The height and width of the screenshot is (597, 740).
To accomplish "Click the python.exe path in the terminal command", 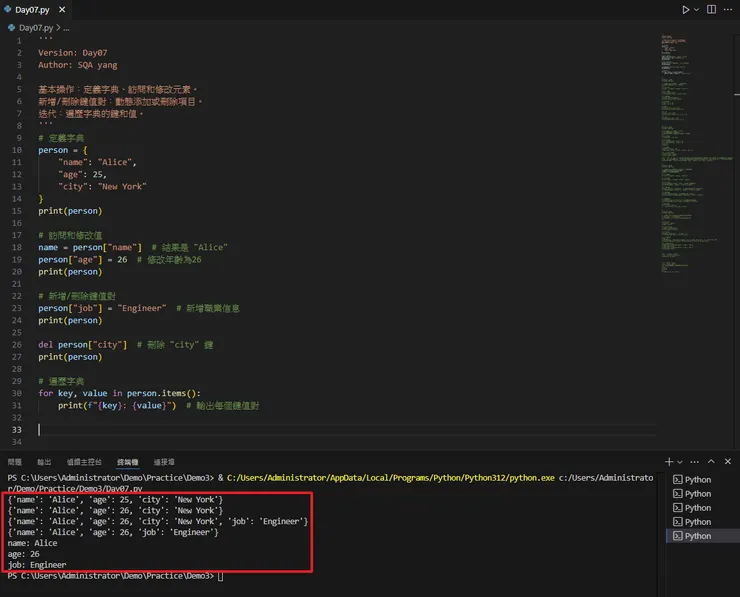I will (x=391, y=478).
